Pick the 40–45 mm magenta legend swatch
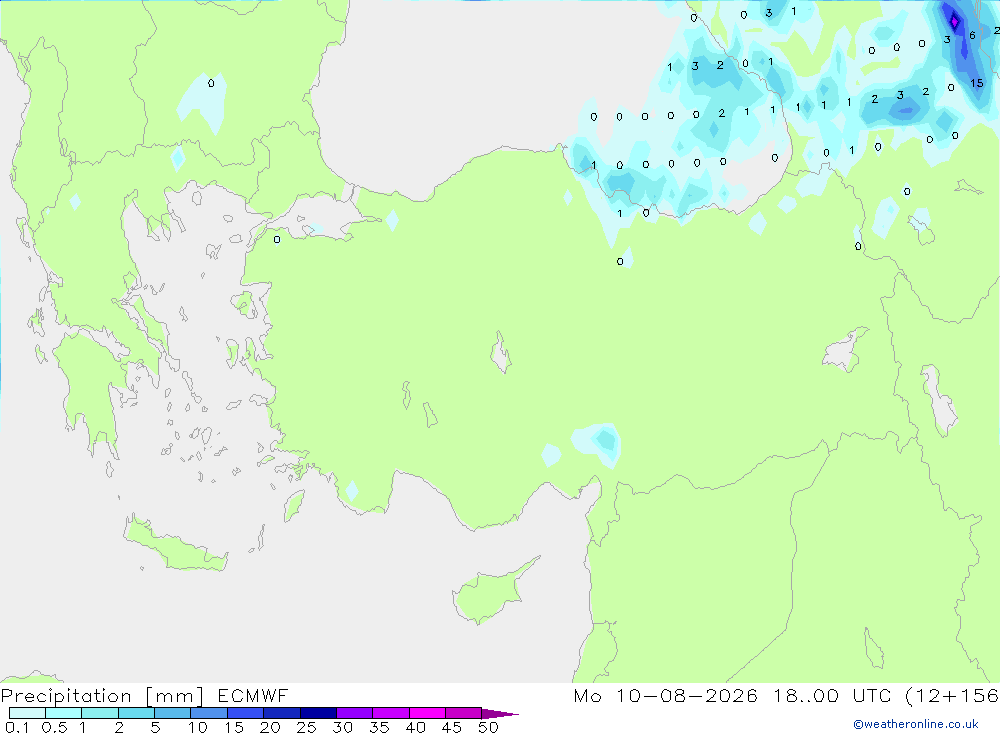 coord(427,713)
